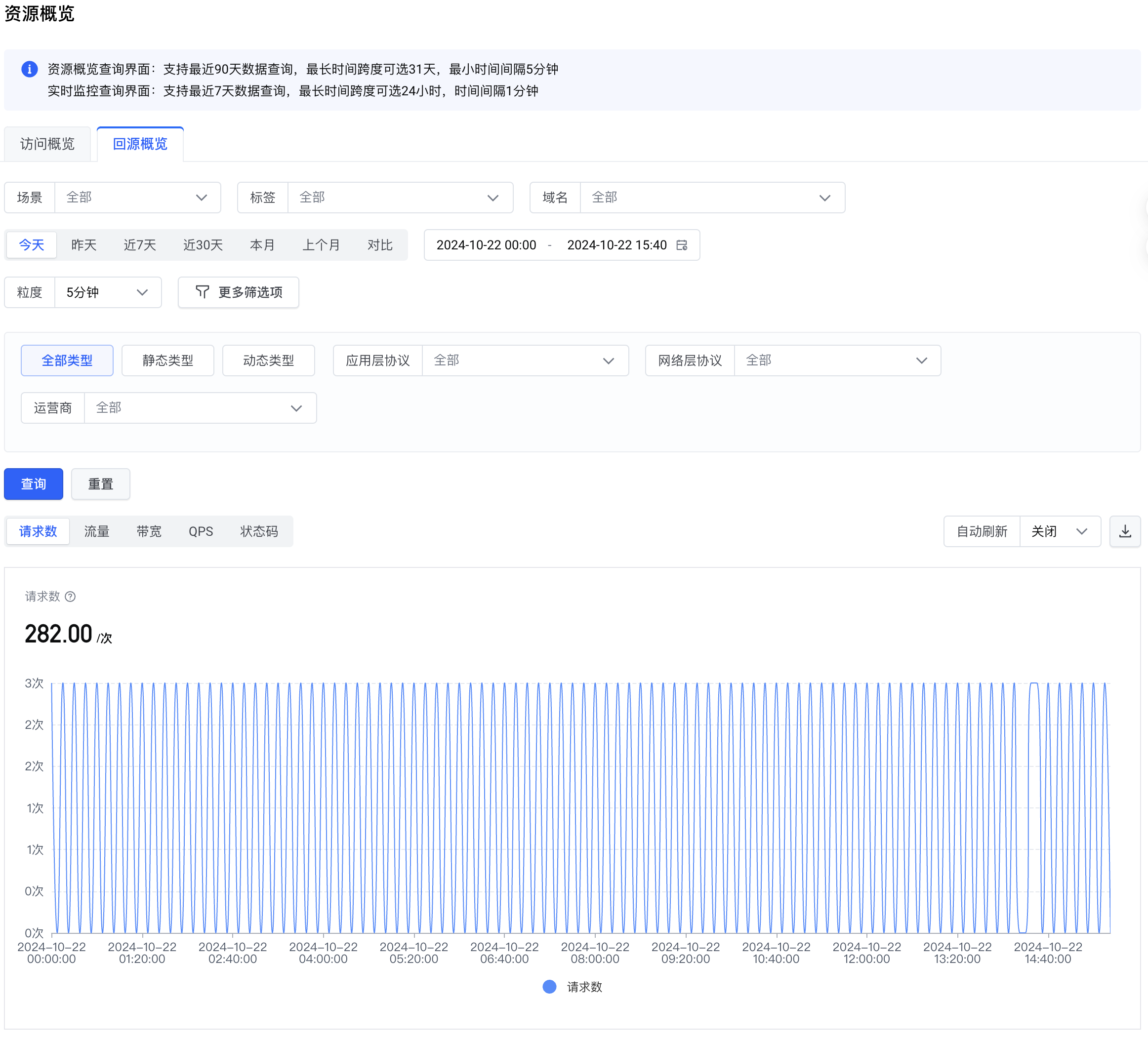The width and height of the screenshot is (1148, 1041).
Task: Click the start date 2024-10-22 00:00 field
Action: point(486,245)
